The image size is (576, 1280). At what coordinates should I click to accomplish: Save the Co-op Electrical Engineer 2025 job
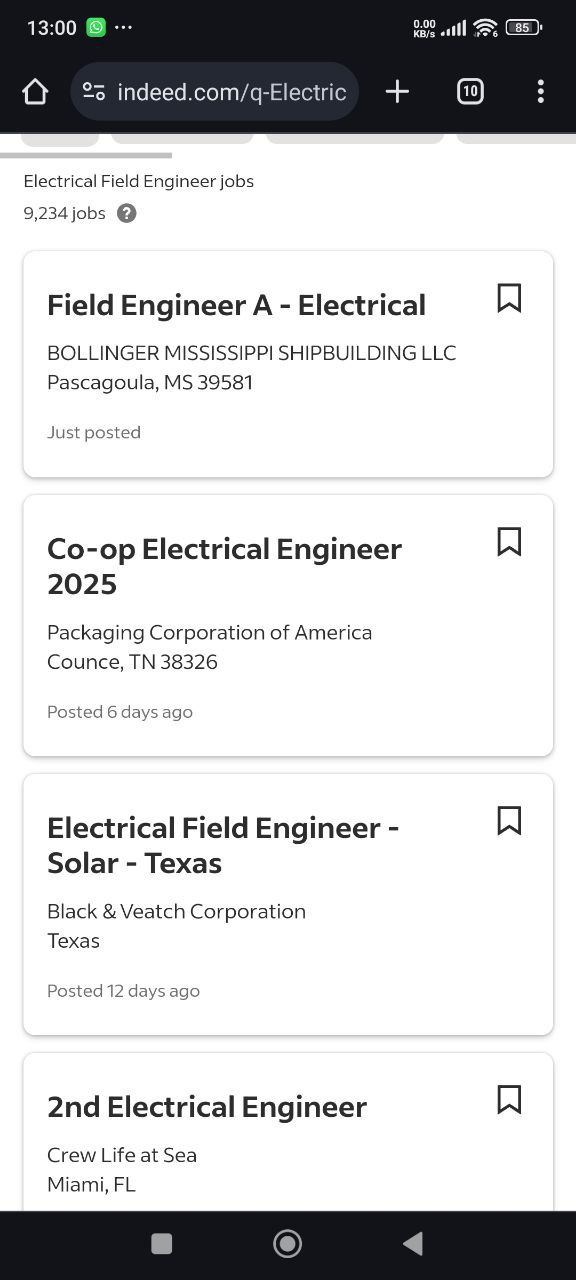click(509, 542)
